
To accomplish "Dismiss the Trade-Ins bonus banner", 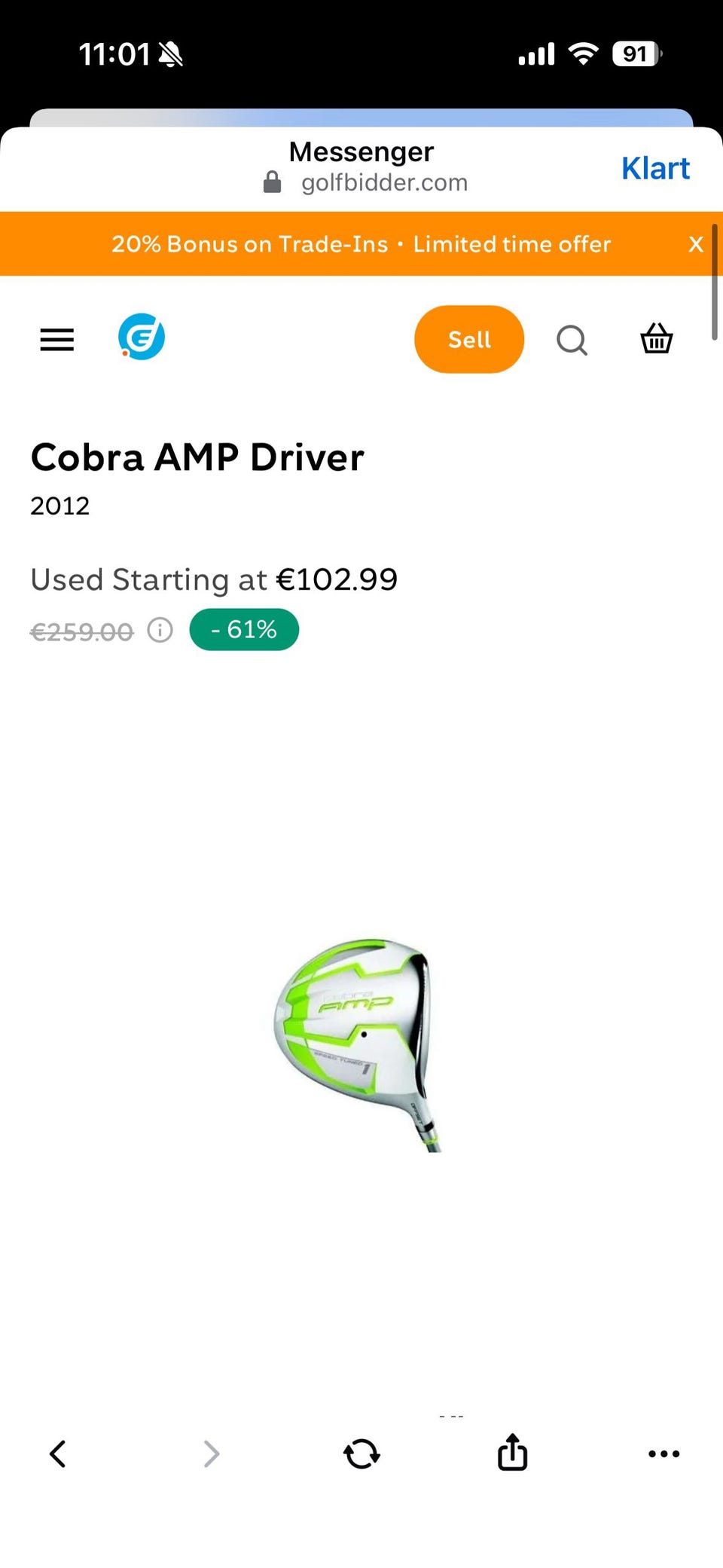I will point(696,244).
